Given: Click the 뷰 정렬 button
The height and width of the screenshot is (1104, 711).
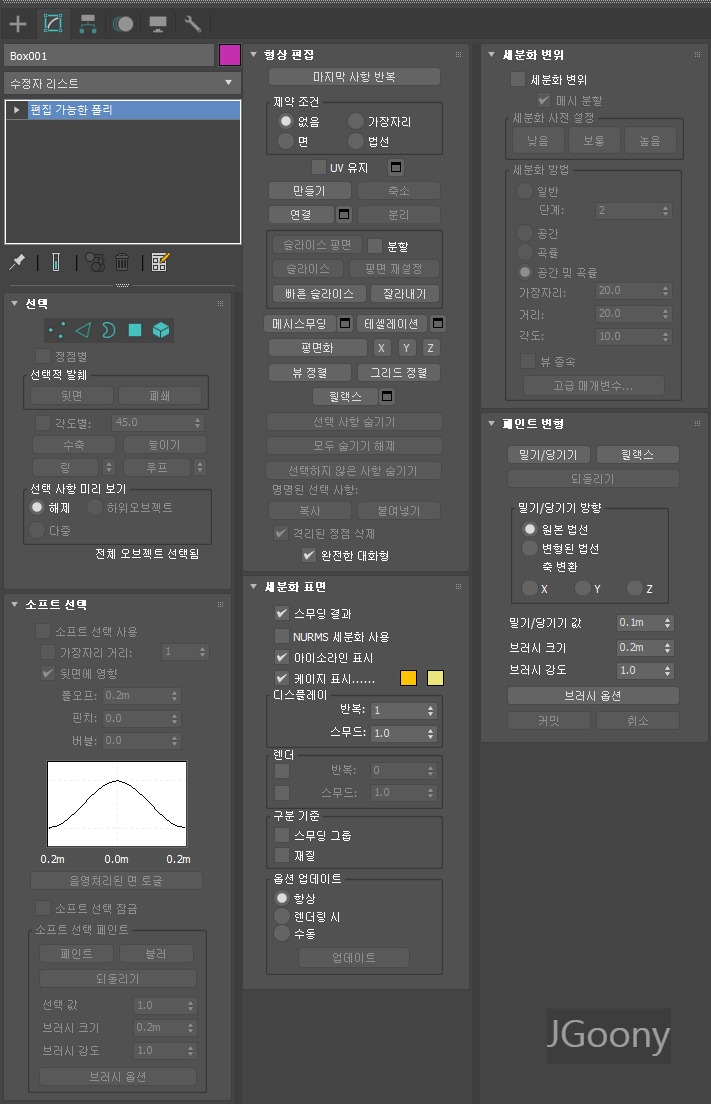Looking at the screenshot, I should point(310,372).
